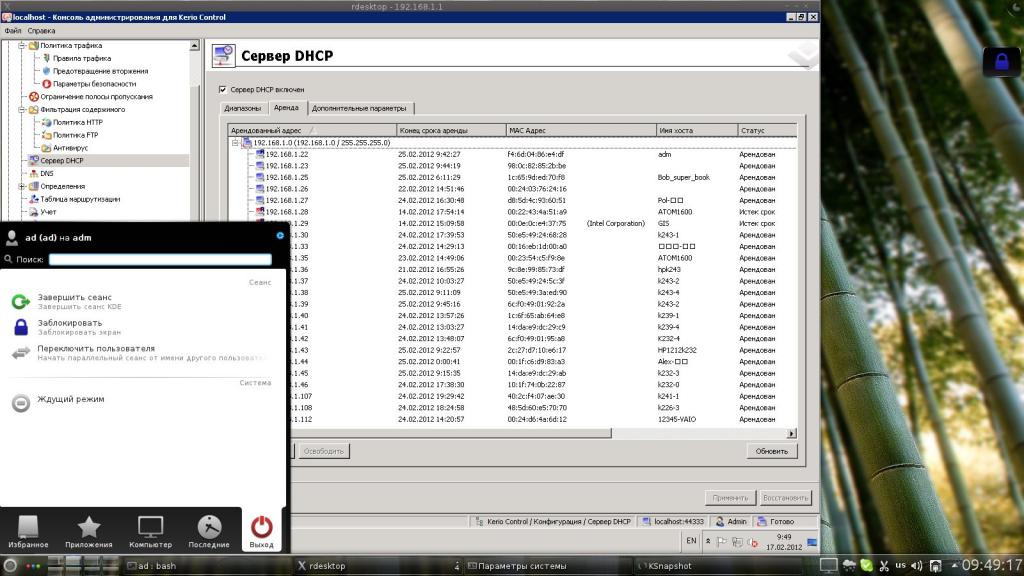Screen dimensions: 1024x576
Task: Click the Таблица маршрутизации icon
Action: [34, 199]
